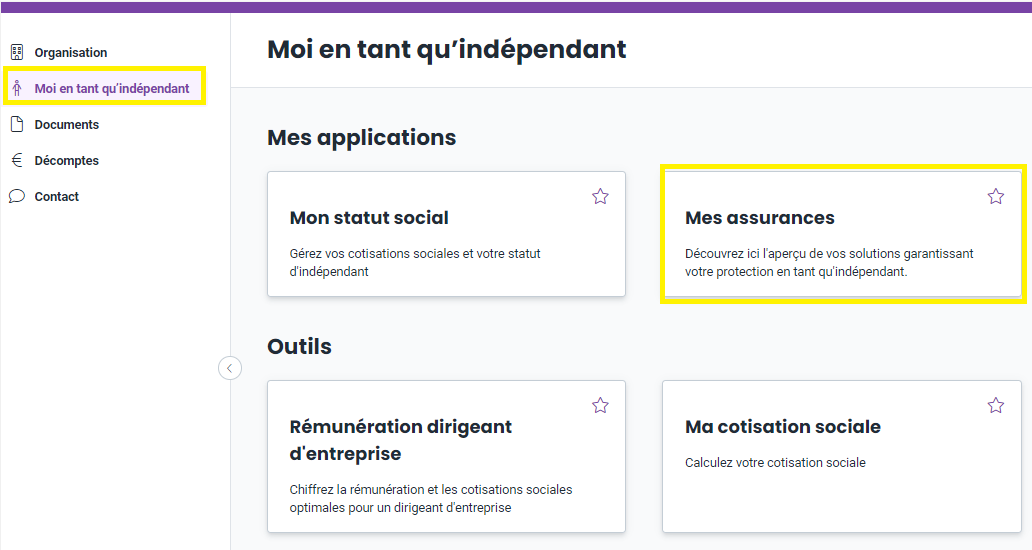Click the person icon for Moi en tant qu'indépendant

[17, 88]
